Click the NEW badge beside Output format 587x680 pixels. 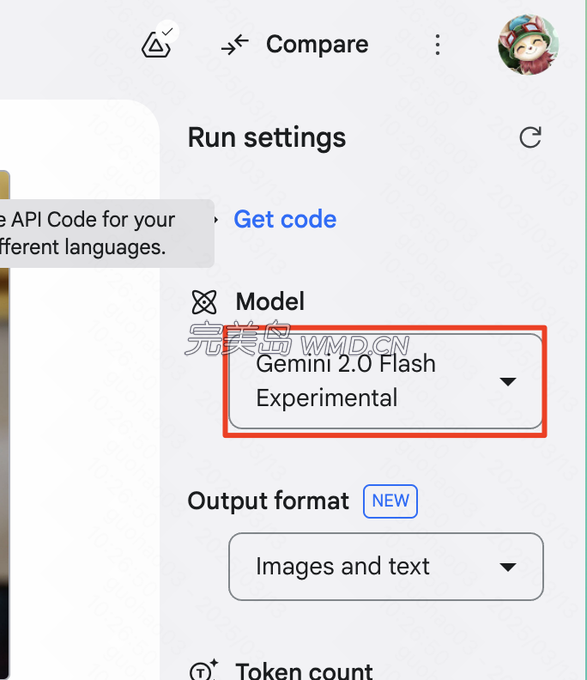tap(390, 501)
